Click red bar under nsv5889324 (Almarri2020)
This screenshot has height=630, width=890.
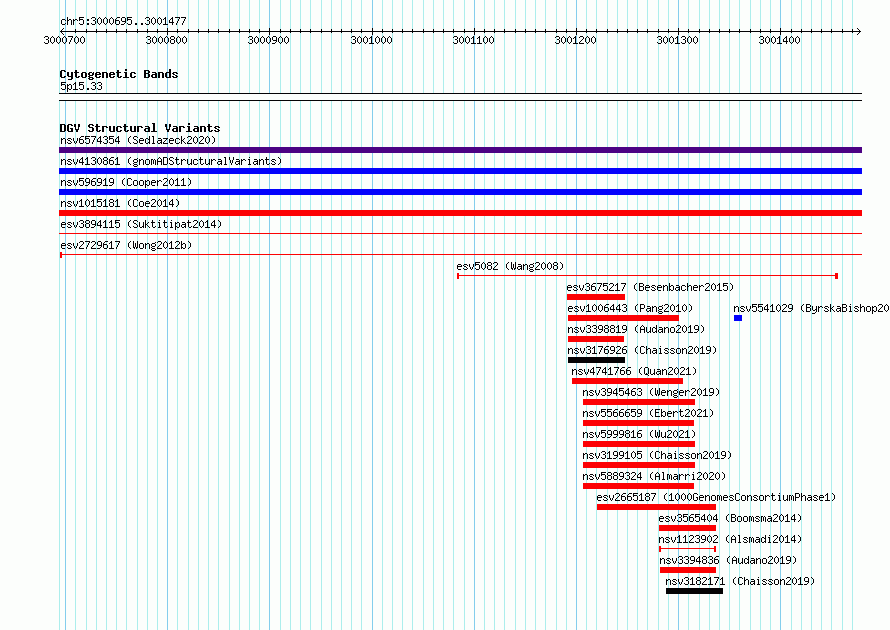pyautogui.click(x=639, y=486)
